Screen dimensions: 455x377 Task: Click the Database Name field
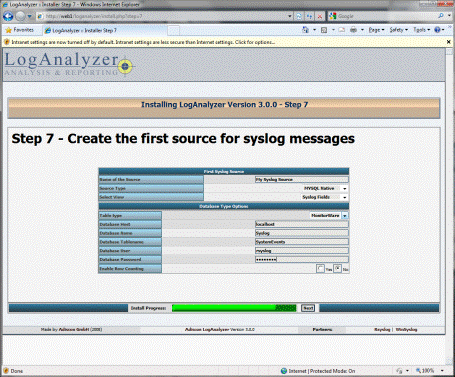pos(302,233)
